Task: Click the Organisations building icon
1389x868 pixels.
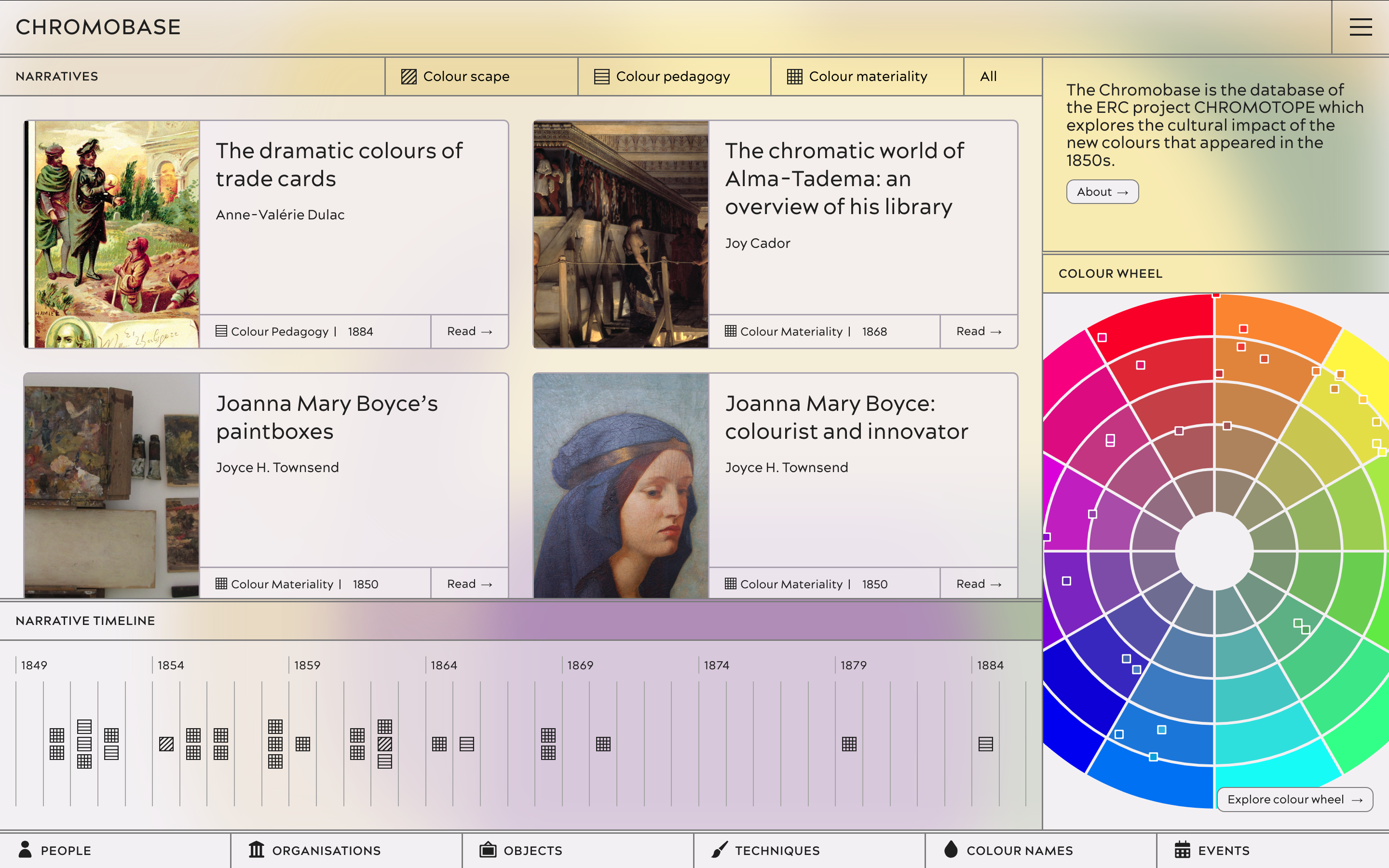Action: tap(256, 850)
